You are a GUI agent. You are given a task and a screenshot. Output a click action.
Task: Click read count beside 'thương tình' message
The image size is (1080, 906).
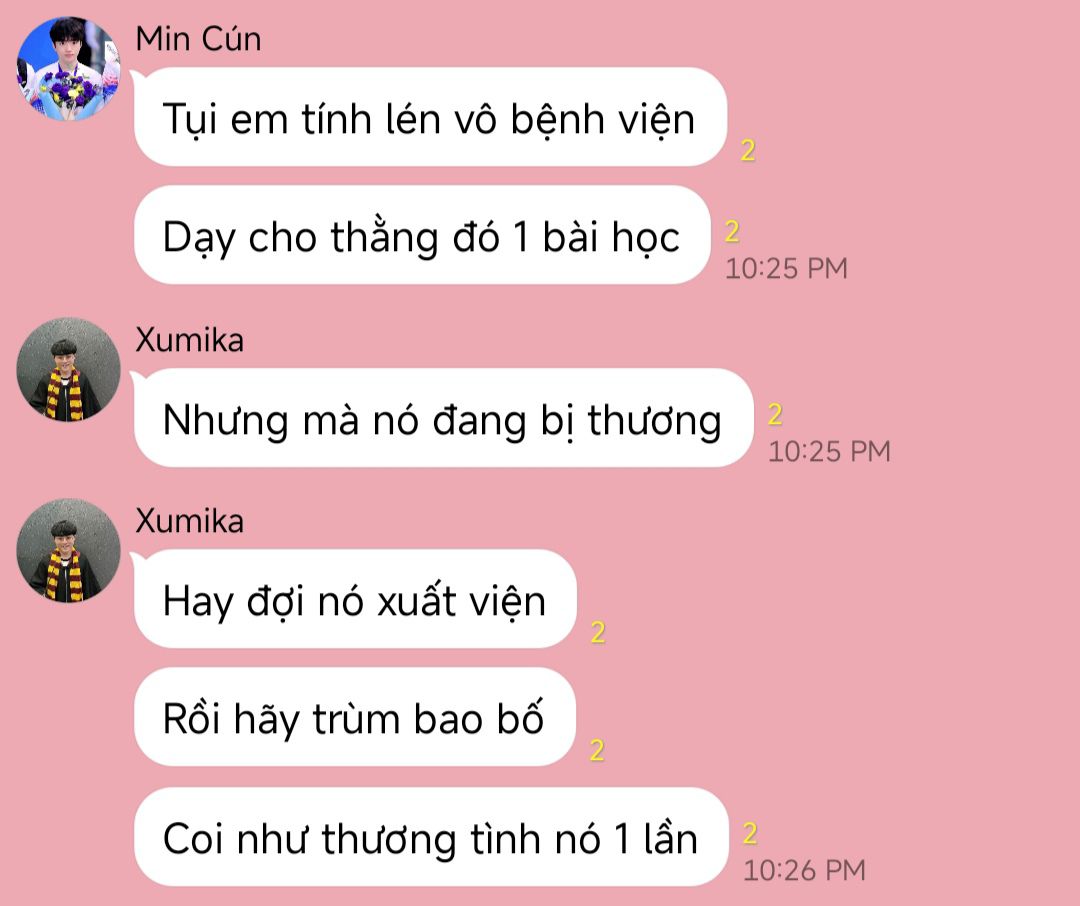(x=750, y=834)
